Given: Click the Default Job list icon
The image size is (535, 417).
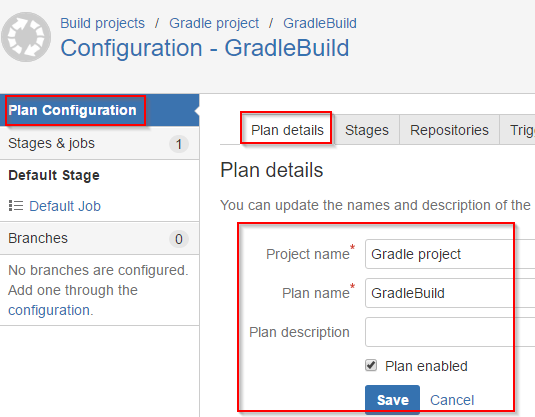Looking at the screenshot, I should (16, 206).
